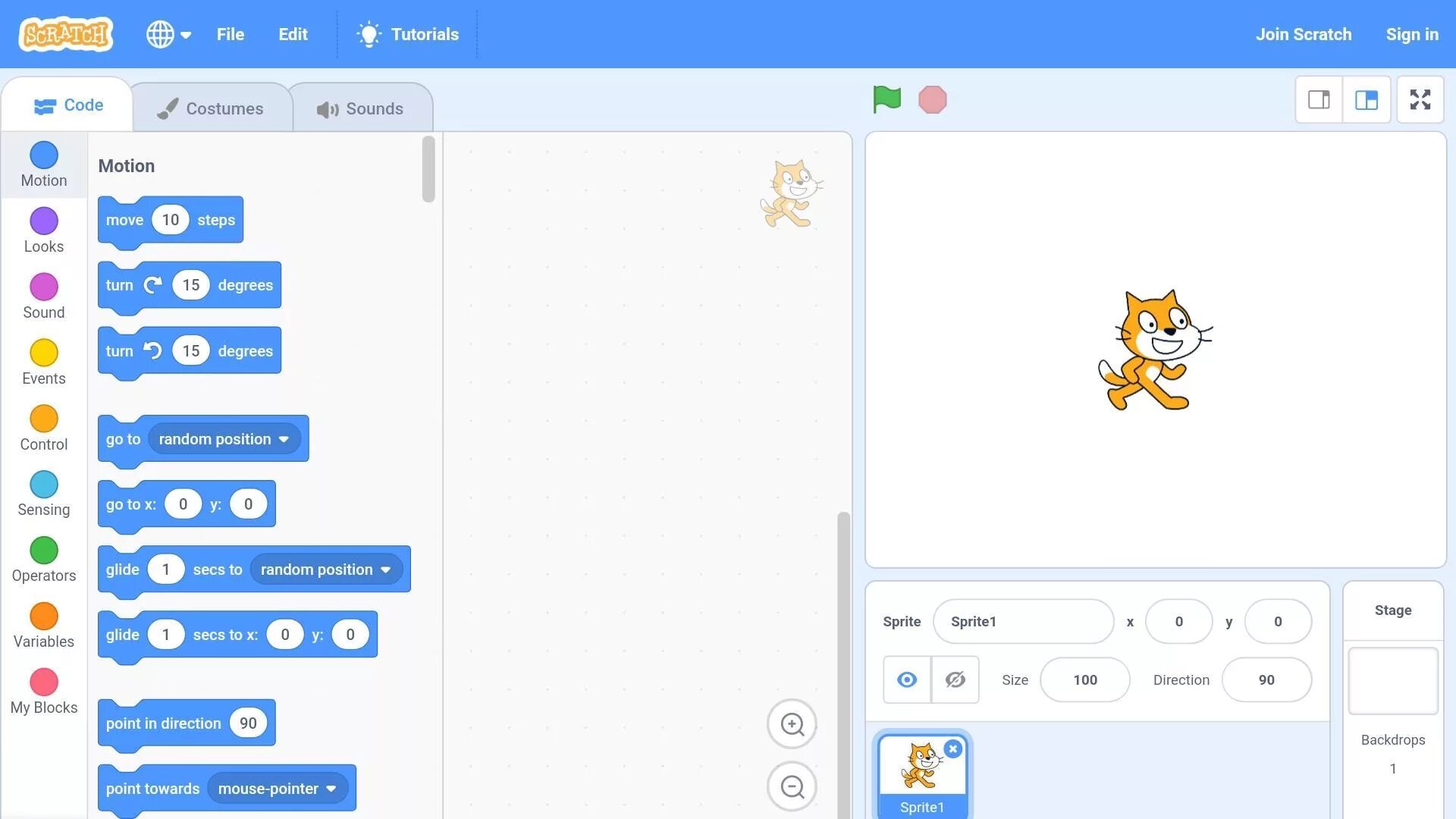Toggle sprite ghost/transparency icon
This screenshot has width=1456, height=819.
[955, 680]
